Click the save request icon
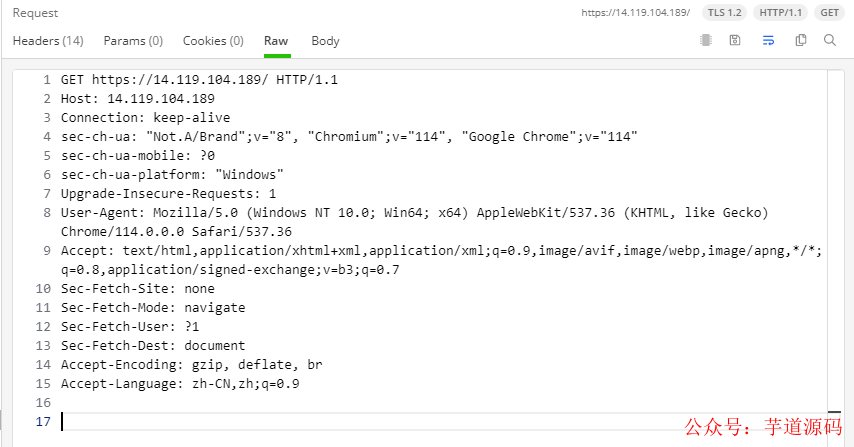This screenshot has width=854, height=447. click(735, 40)
